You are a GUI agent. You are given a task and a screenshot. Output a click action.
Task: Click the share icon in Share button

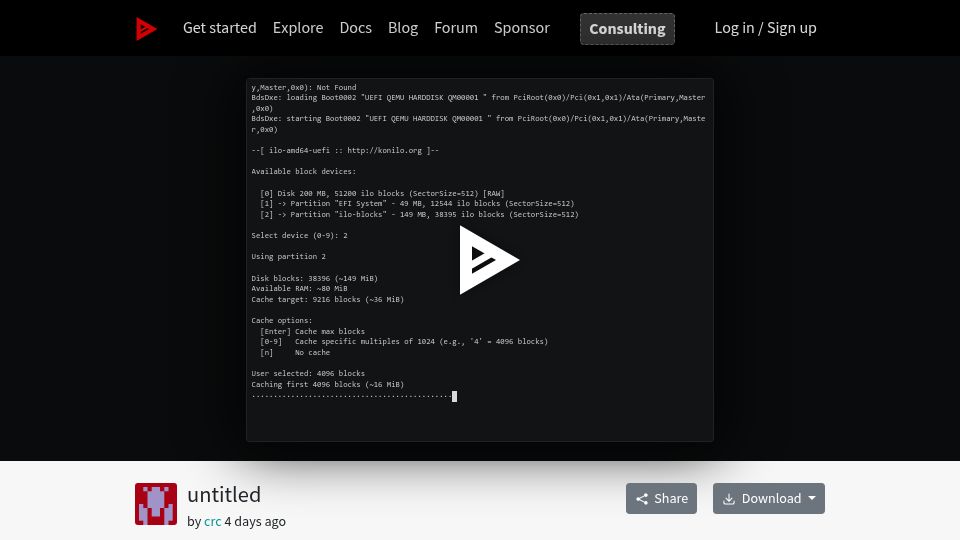(x=641, y=499)
